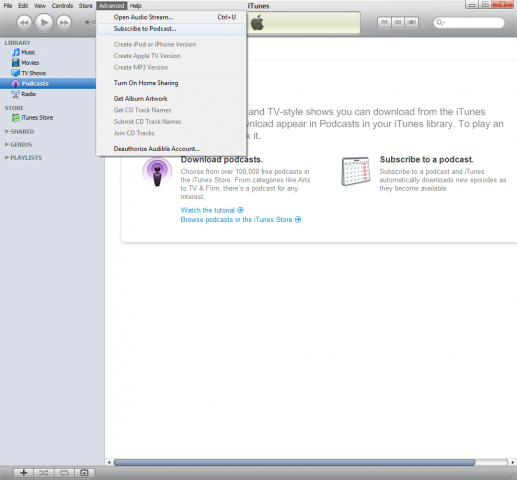Screen dimensions: 517x480
Task: Open the View menu
Action: pyautogui.click(x=40, y=6)
